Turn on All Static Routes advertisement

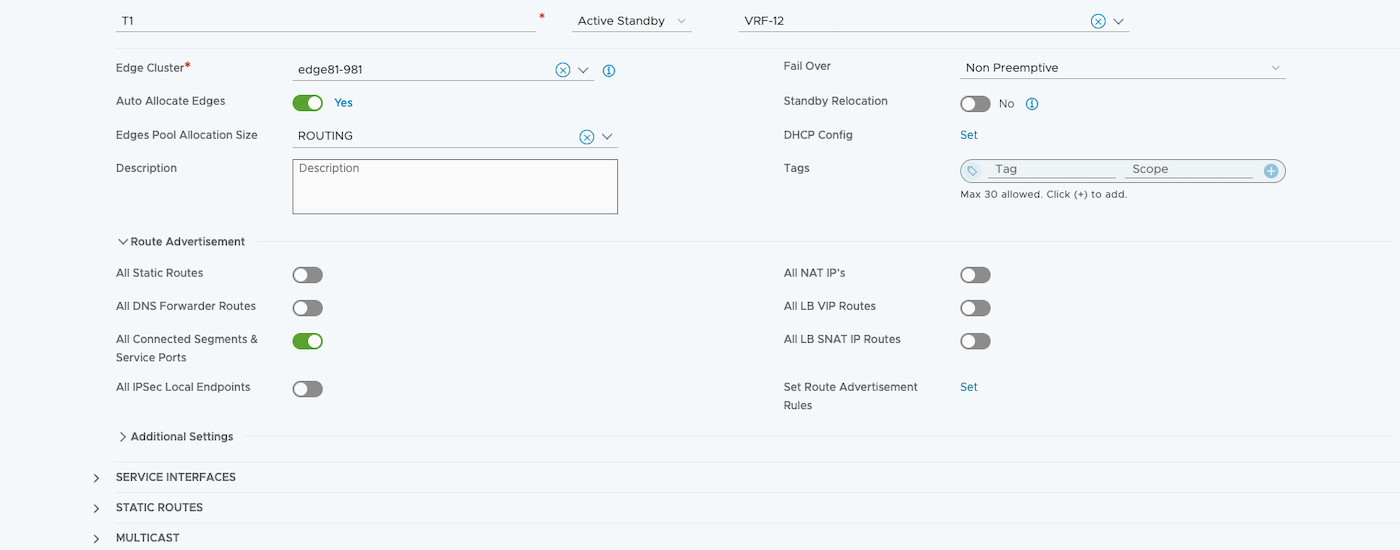click(x=307, y=275)
